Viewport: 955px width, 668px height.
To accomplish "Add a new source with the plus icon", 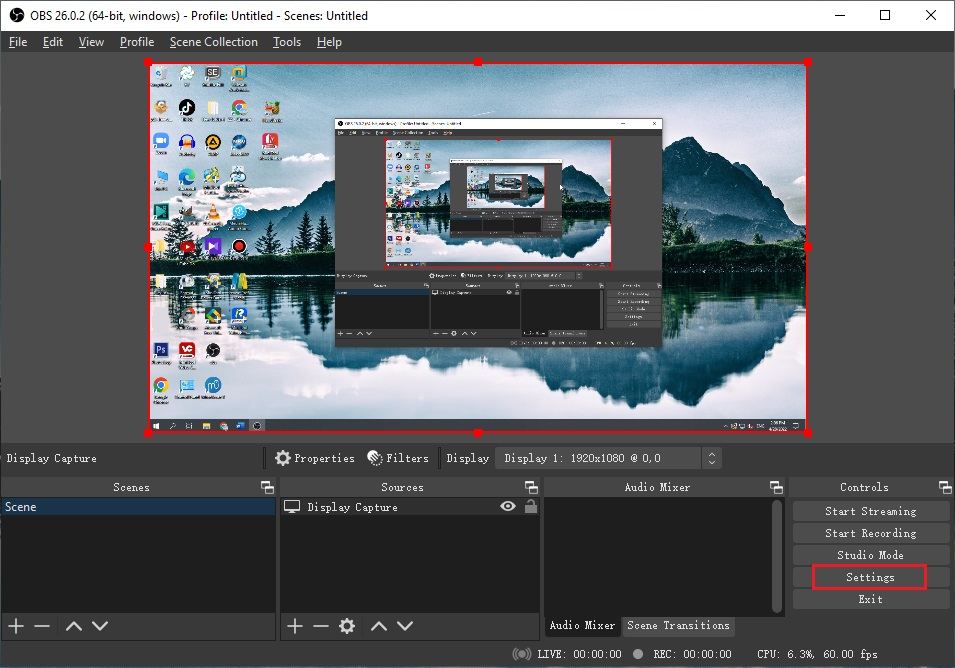I will pos(295,625).
